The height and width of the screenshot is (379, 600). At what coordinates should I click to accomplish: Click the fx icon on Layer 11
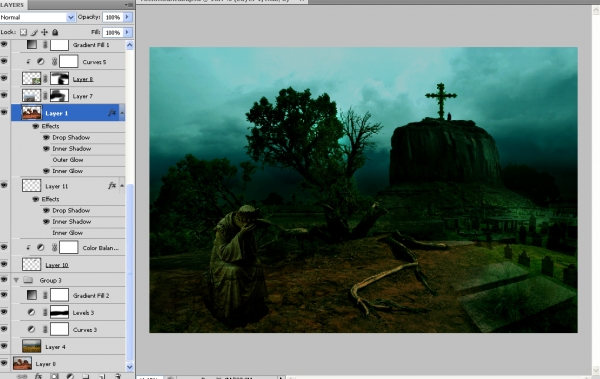[x=112, y=186]
